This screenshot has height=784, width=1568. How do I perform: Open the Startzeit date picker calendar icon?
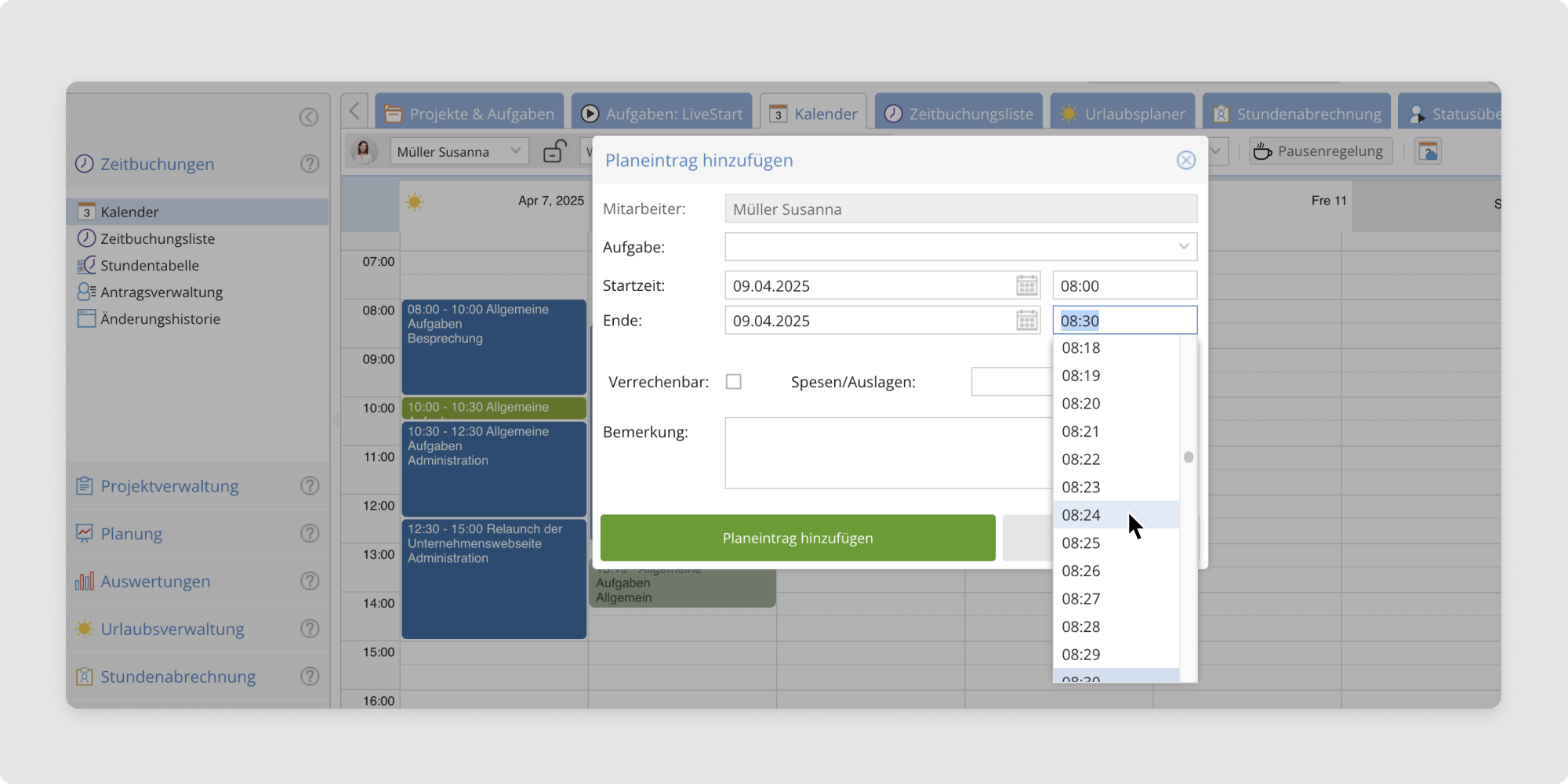point(1026,285)
